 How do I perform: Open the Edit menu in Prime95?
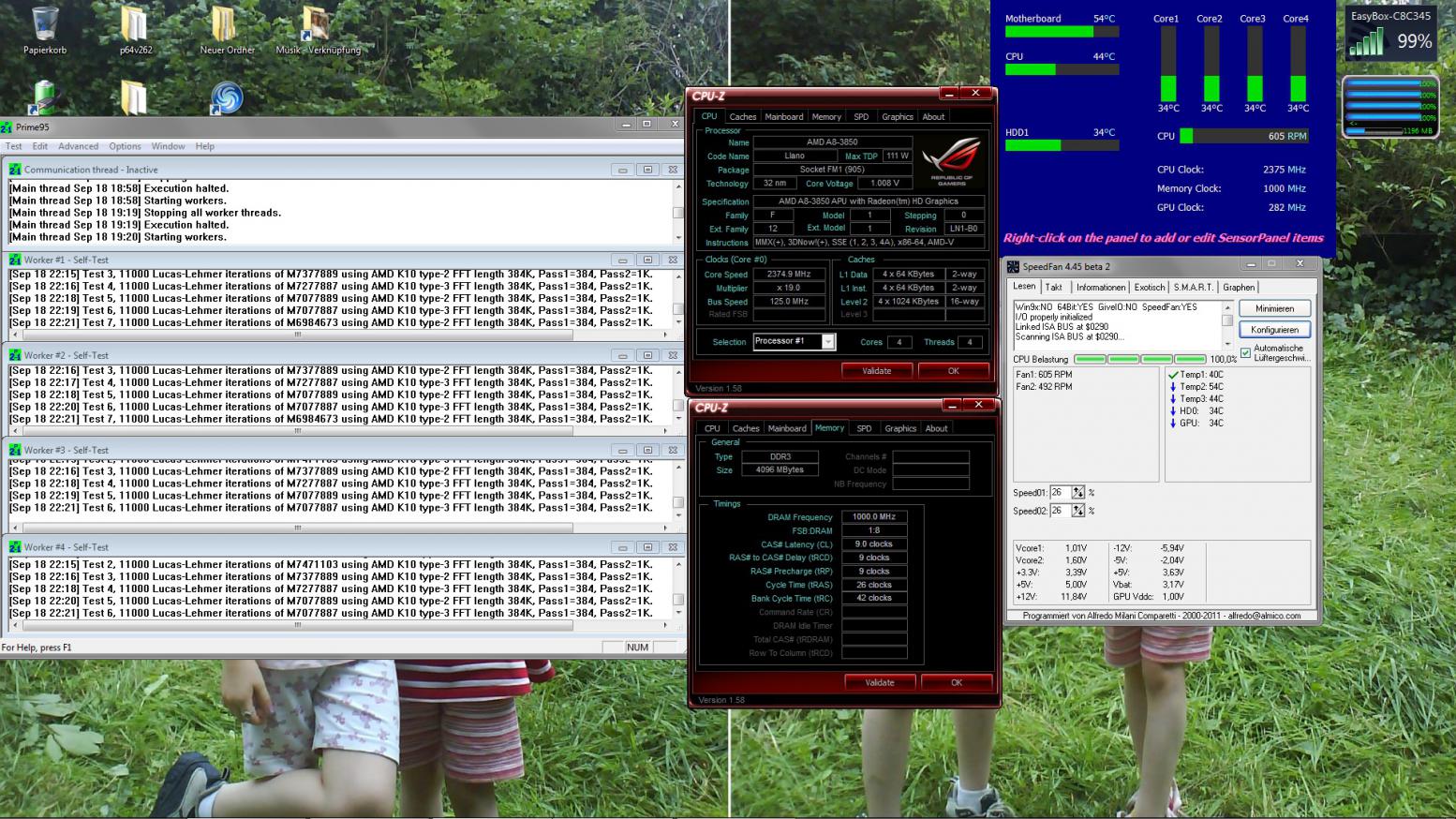40,146
